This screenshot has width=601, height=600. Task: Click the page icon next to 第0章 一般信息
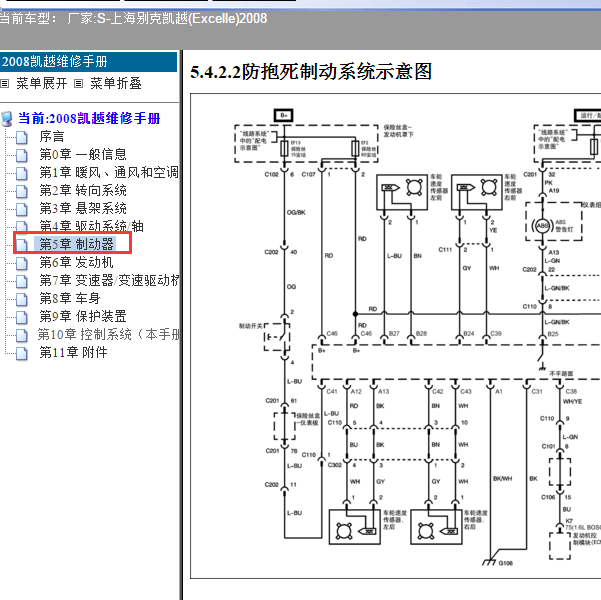point(21,155)
